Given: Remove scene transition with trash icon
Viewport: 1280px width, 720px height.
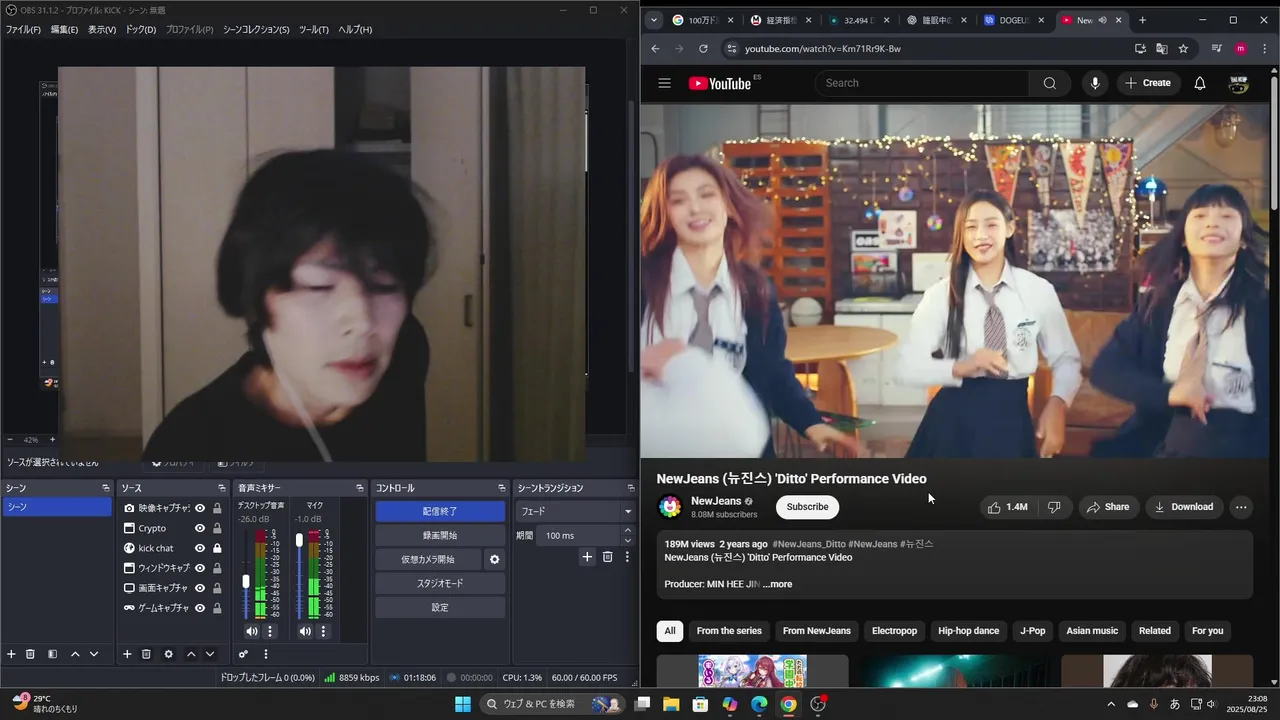Looking at the screenshot, I should [607, 557].
